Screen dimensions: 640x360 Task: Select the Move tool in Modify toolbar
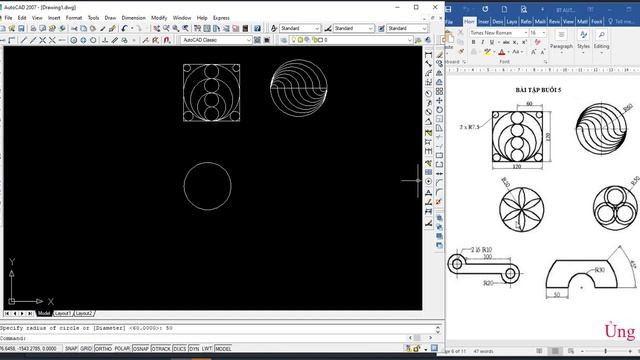pos(439,100)
